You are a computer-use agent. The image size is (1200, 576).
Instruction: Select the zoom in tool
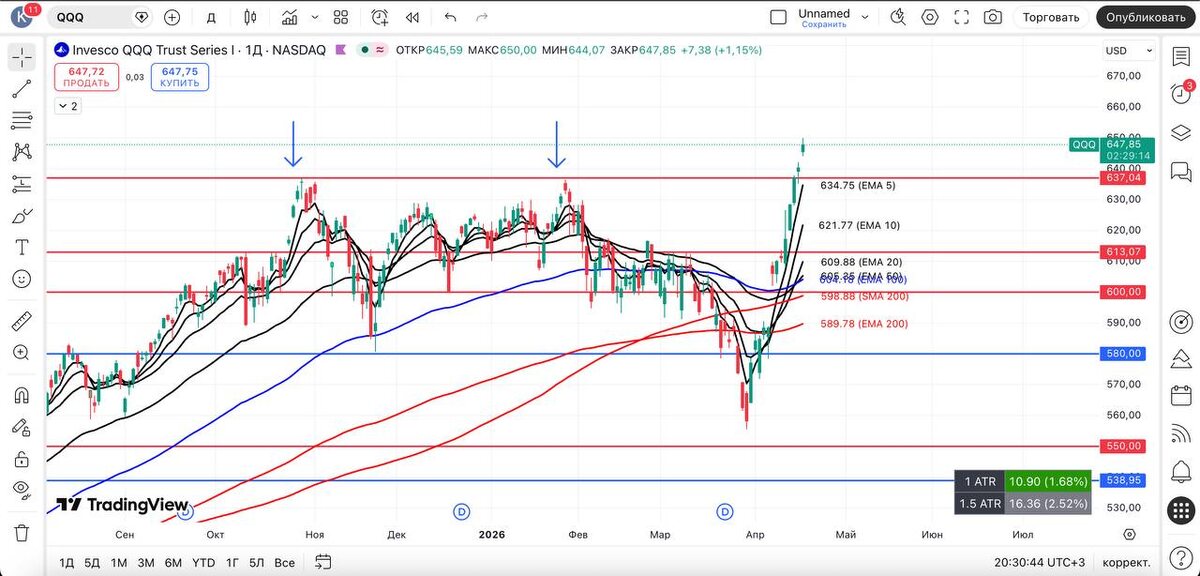click(21, 353)
